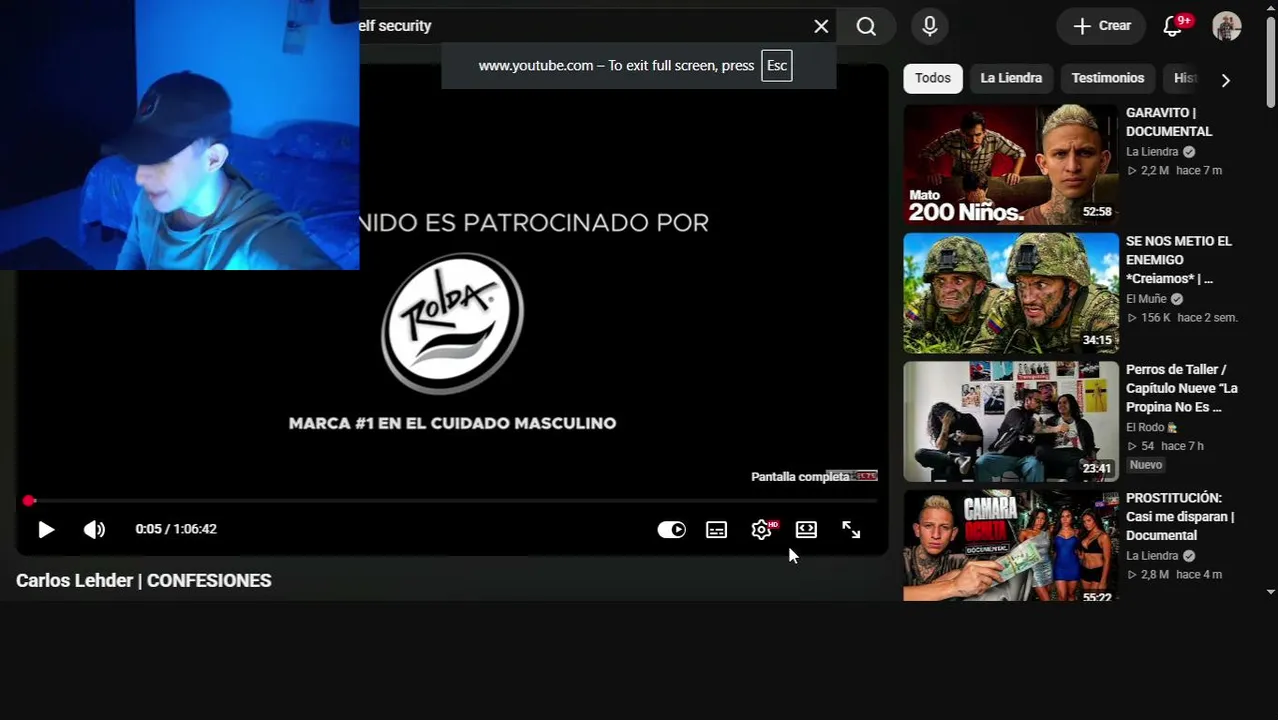Click inside the search input field

[580, 26]
